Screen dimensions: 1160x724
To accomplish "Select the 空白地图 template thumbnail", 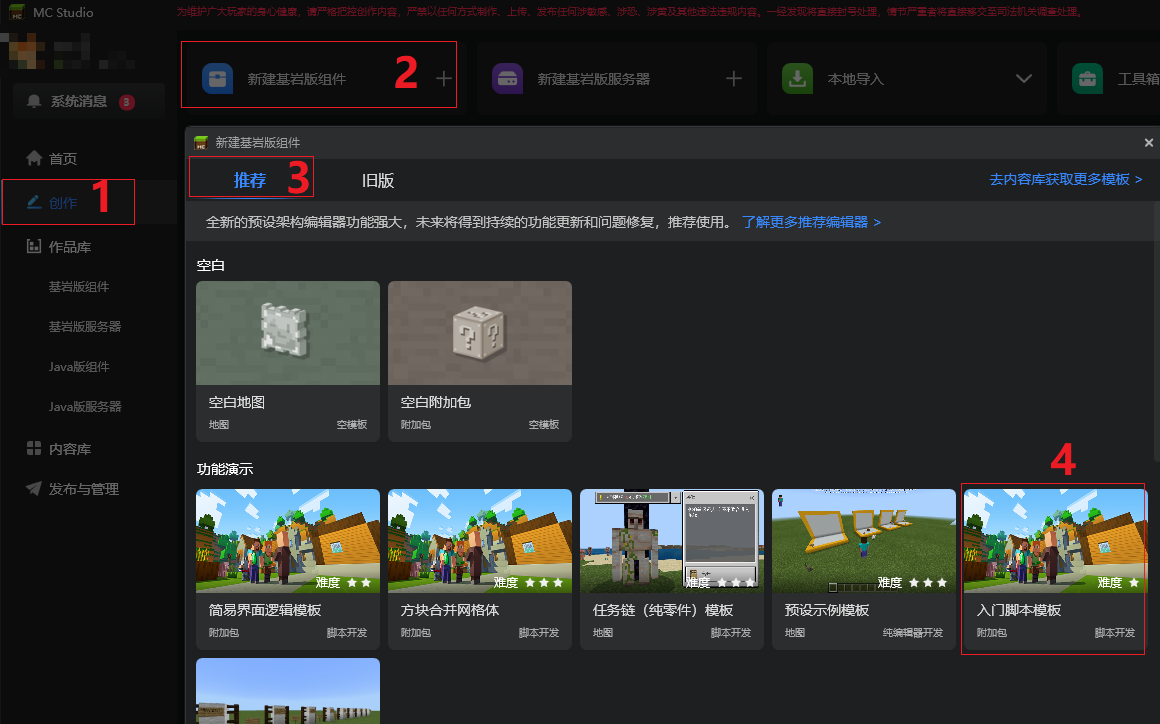I will point(288,333).
